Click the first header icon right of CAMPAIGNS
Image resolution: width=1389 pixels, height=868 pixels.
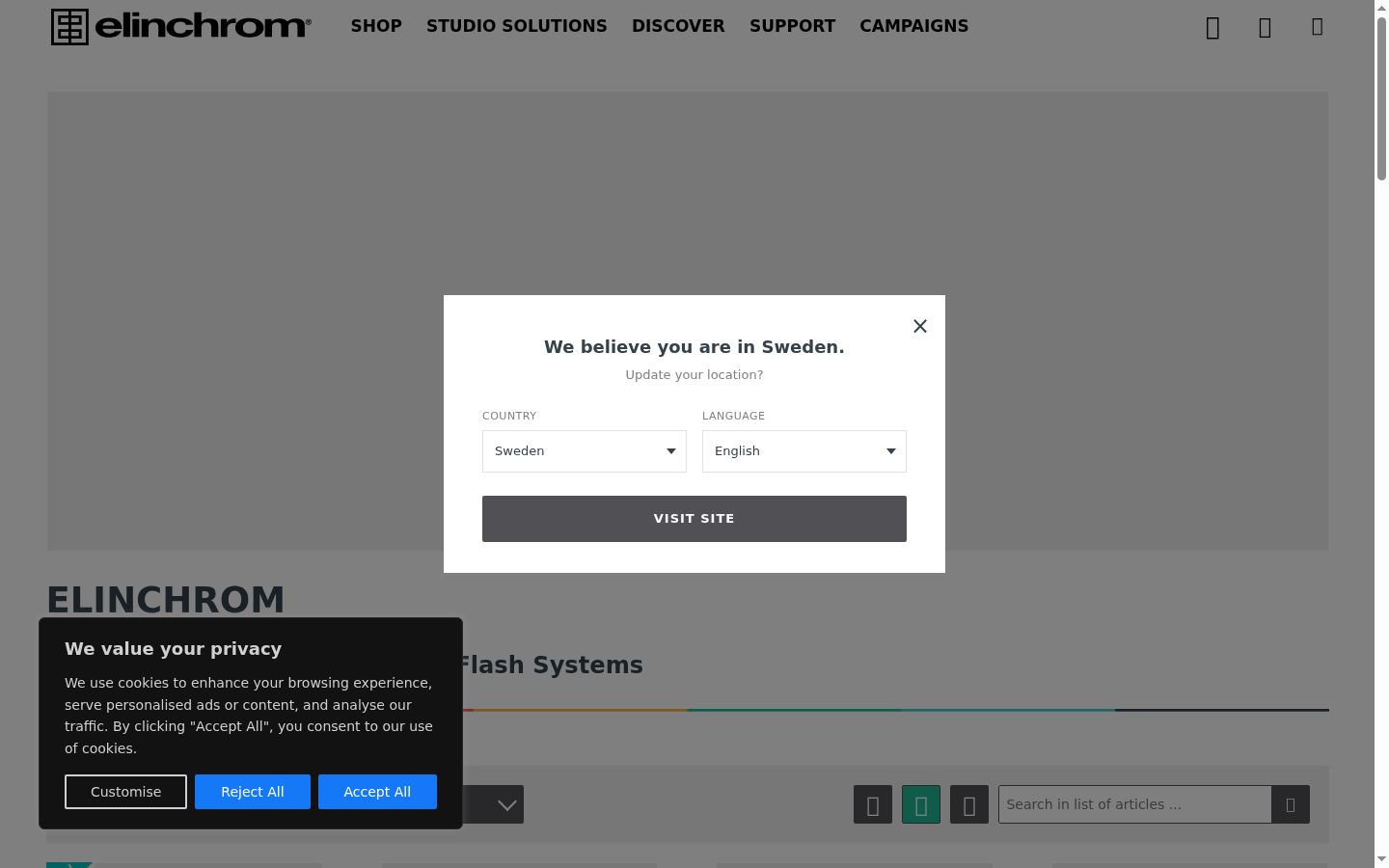(1213, 28)
